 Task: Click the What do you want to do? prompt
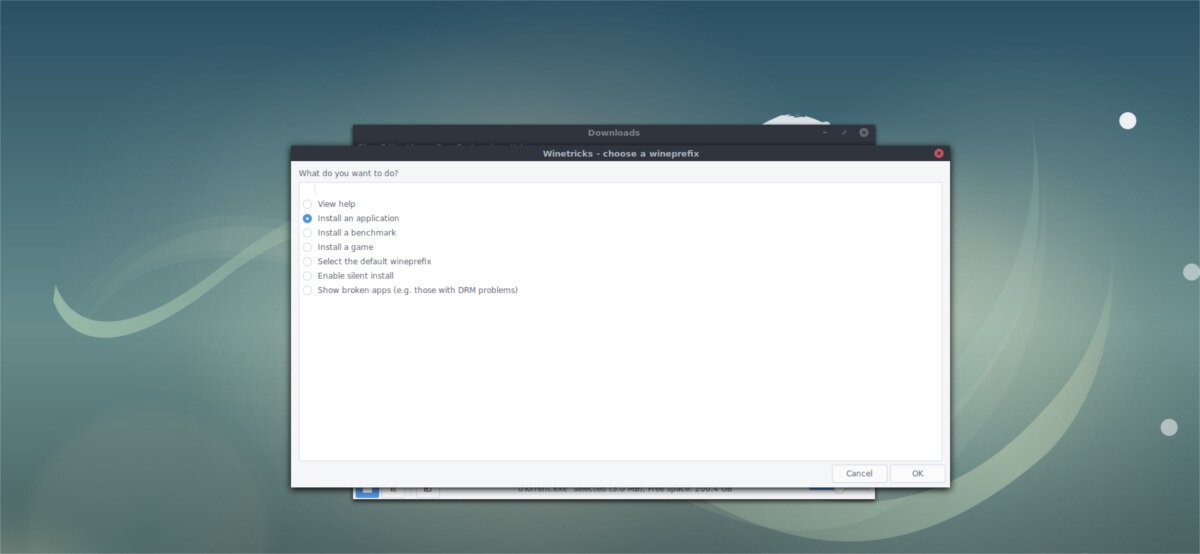[348, 173]
